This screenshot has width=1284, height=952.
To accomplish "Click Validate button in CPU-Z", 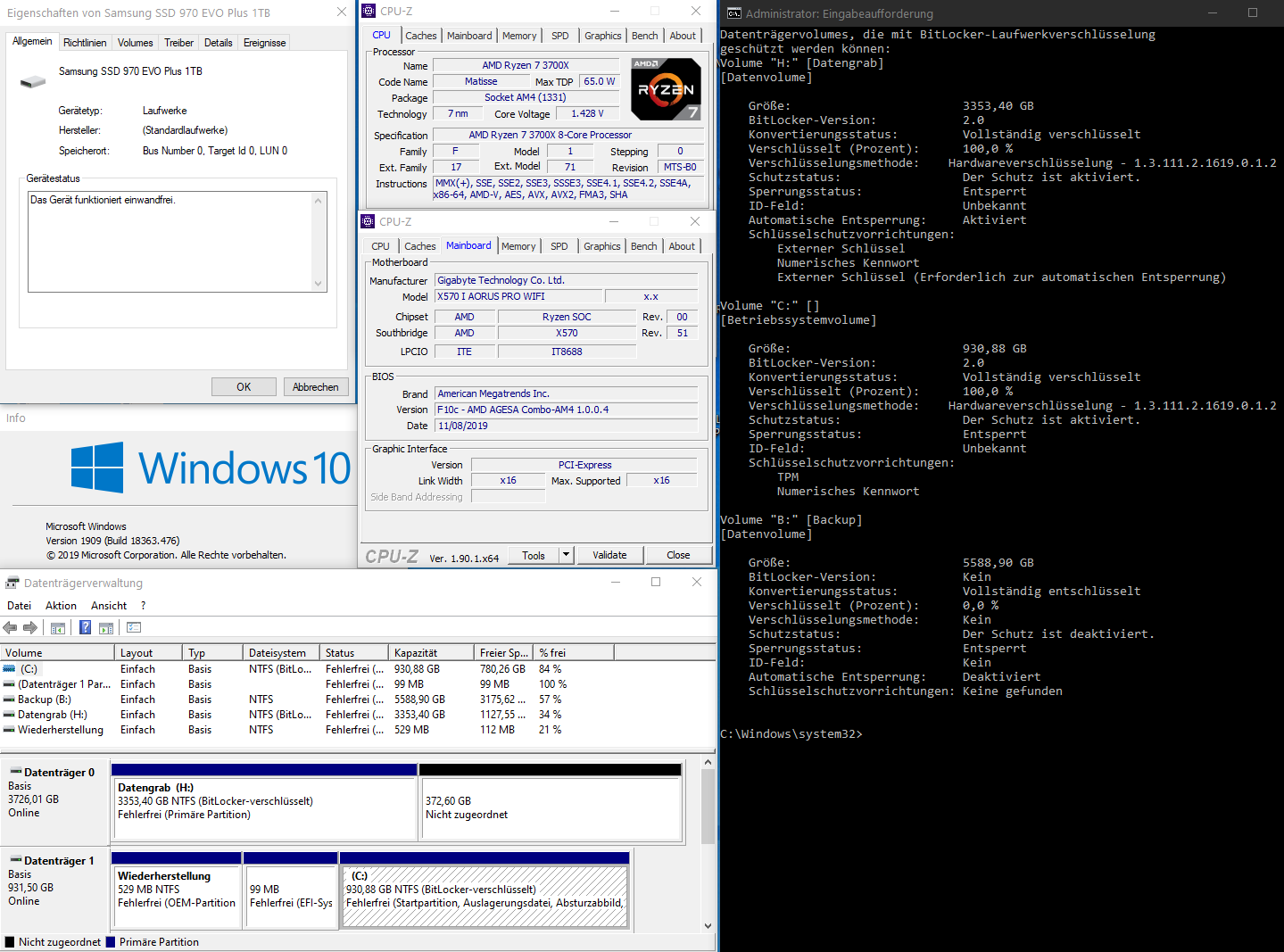I will [x=609, y=555].
